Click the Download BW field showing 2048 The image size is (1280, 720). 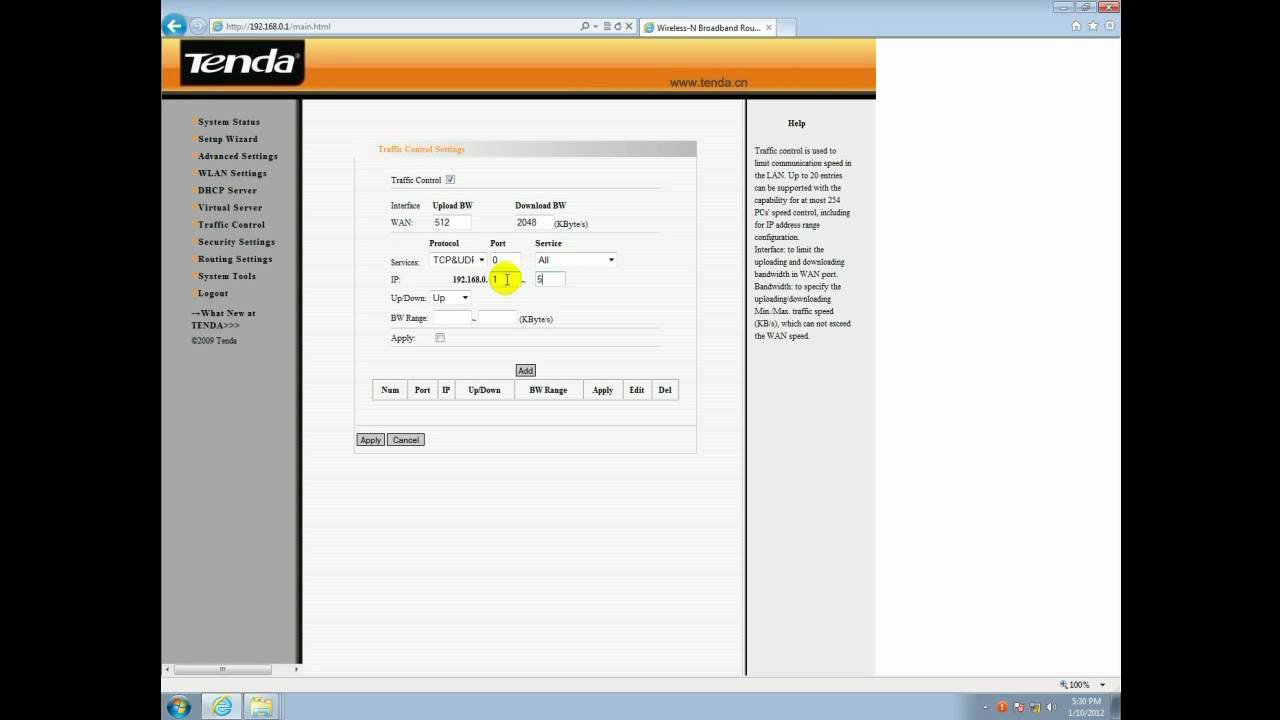[533, 223]
